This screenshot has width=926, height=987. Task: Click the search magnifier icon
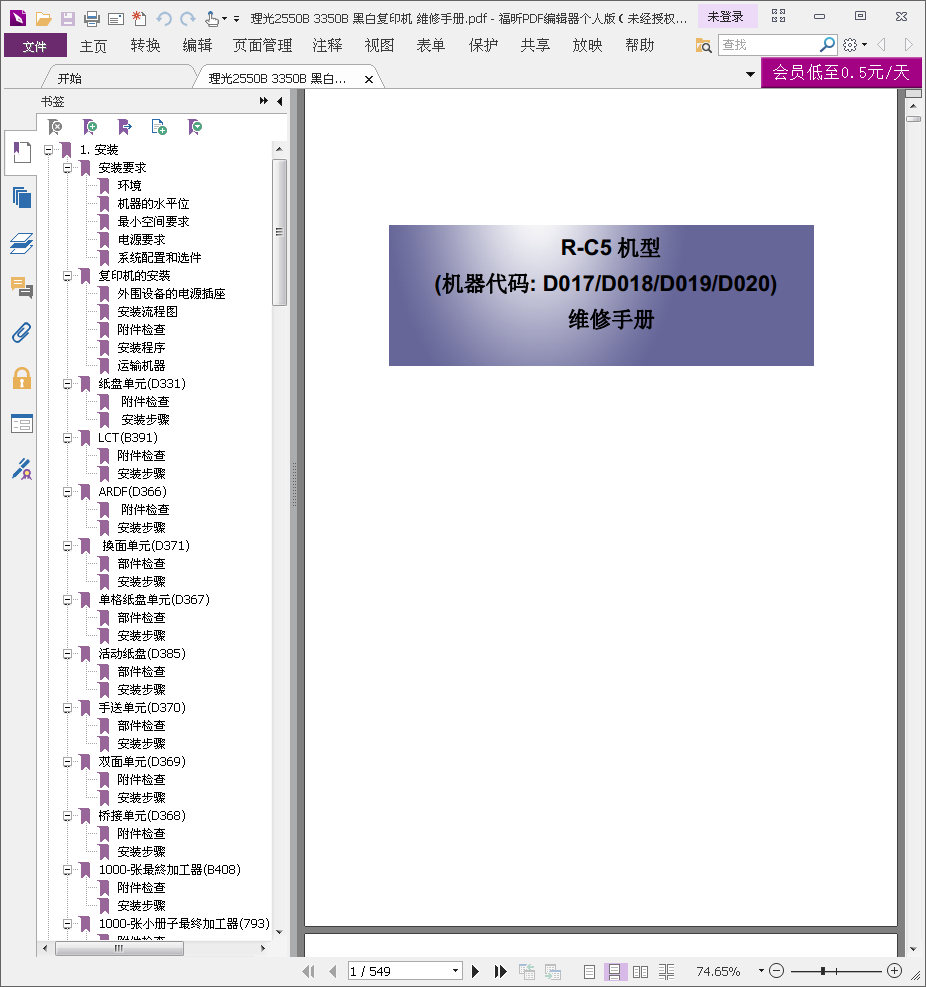tap(827, 45)
